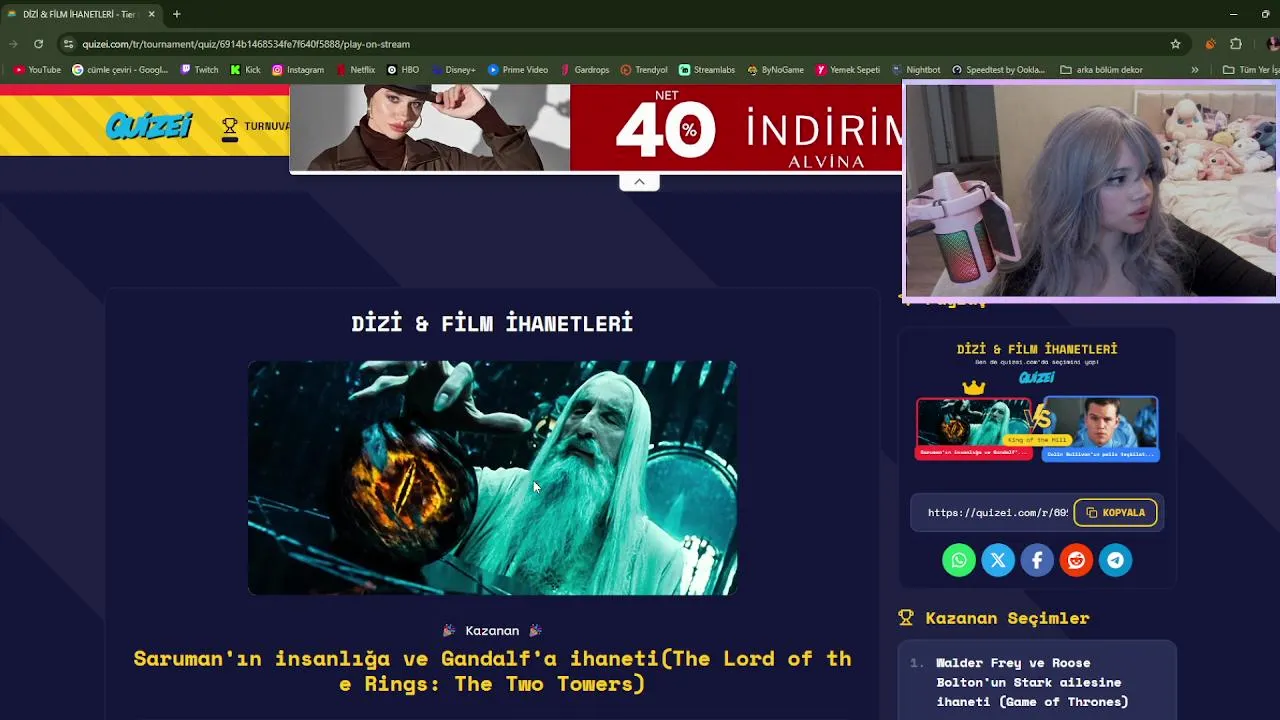Open the Gardrops bookmark
Screen dimensions: 1280x720
(x=585, y=70)
